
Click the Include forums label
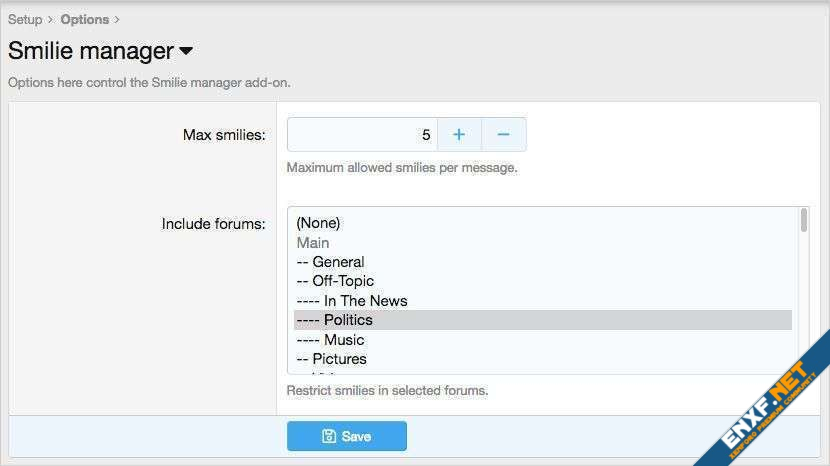point(213,224)
